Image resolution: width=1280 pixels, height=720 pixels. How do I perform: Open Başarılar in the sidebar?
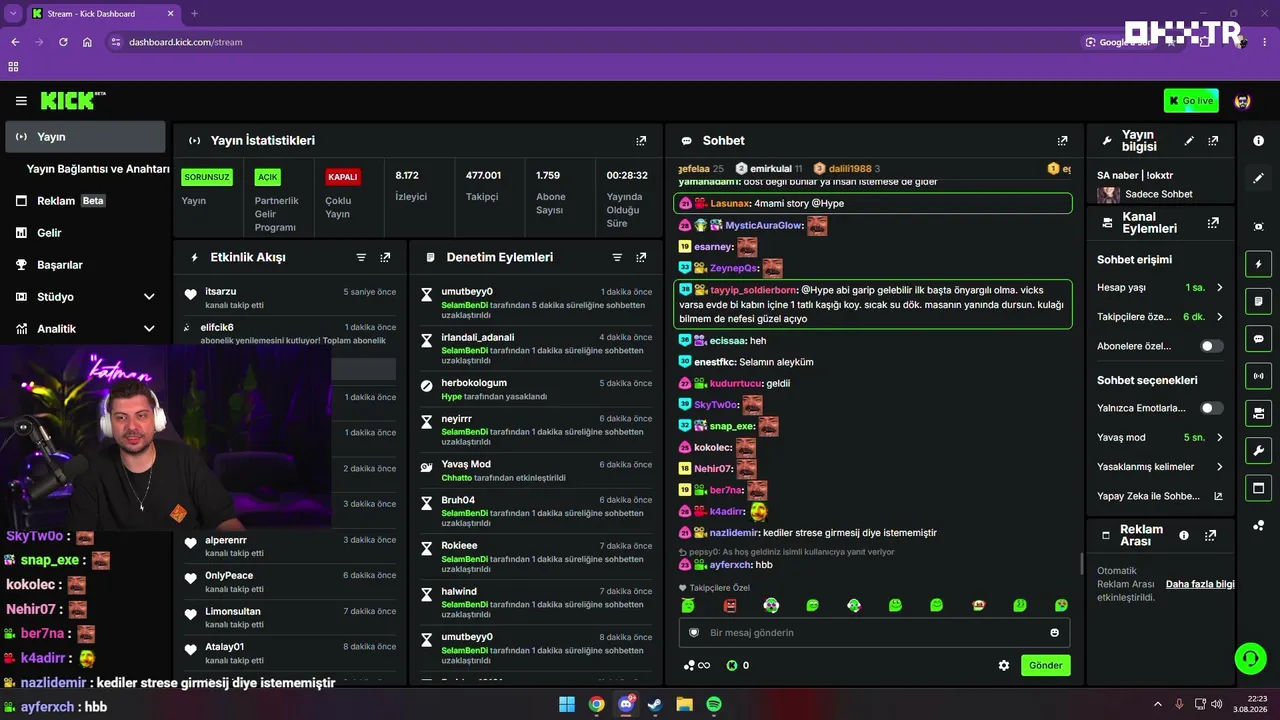pyautogui.click(x=85, y=265)
